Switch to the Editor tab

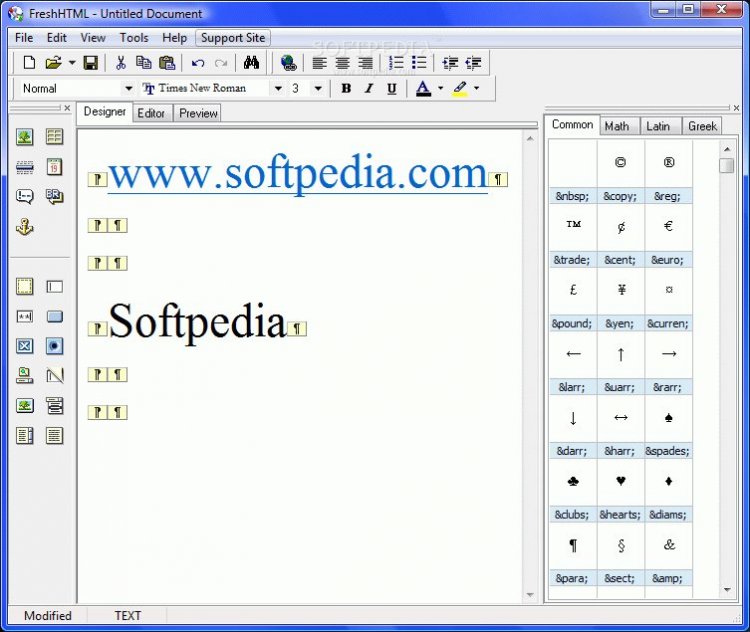[x=151, y=113]
